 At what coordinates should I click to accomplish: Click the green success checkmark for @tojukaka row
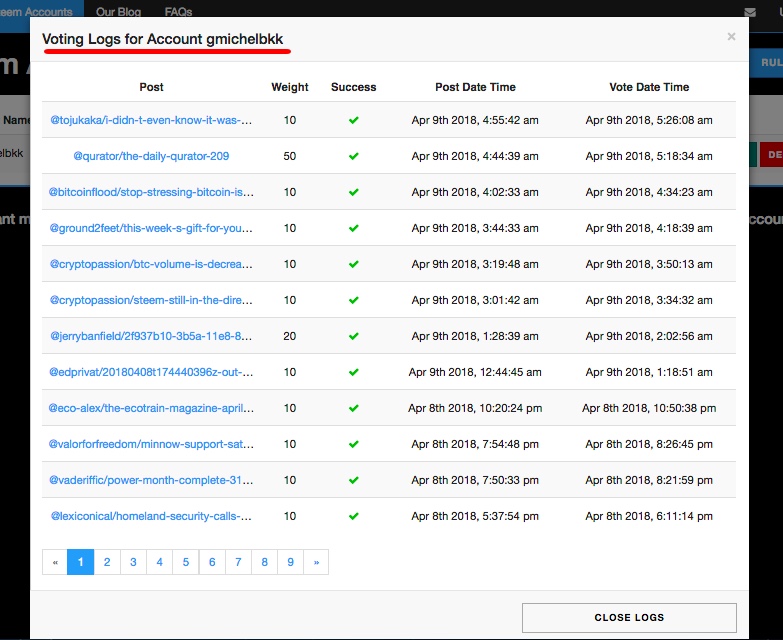click(354, 120)
